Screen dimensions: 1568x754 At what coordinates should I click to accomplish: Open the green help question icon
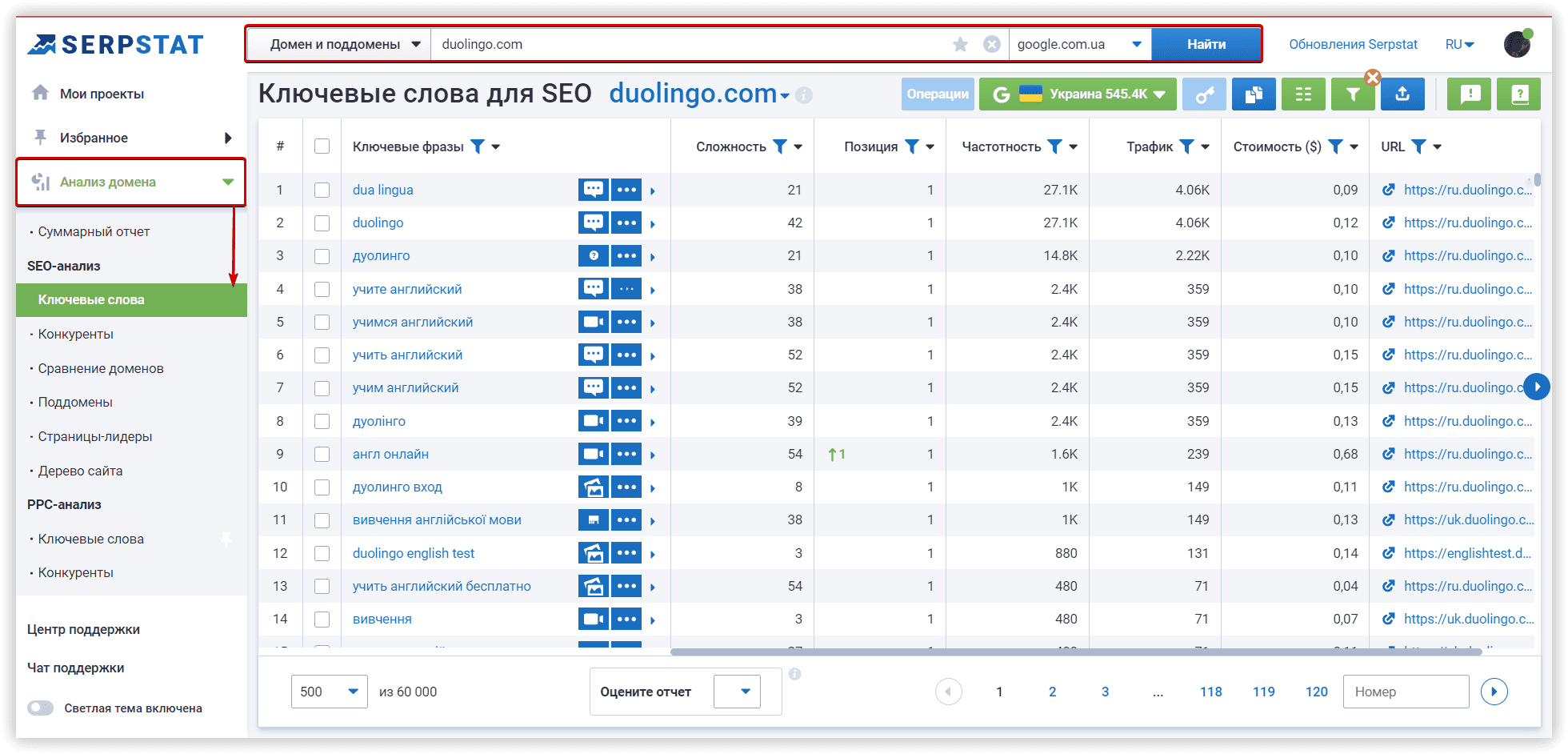tap(1519, 94)
